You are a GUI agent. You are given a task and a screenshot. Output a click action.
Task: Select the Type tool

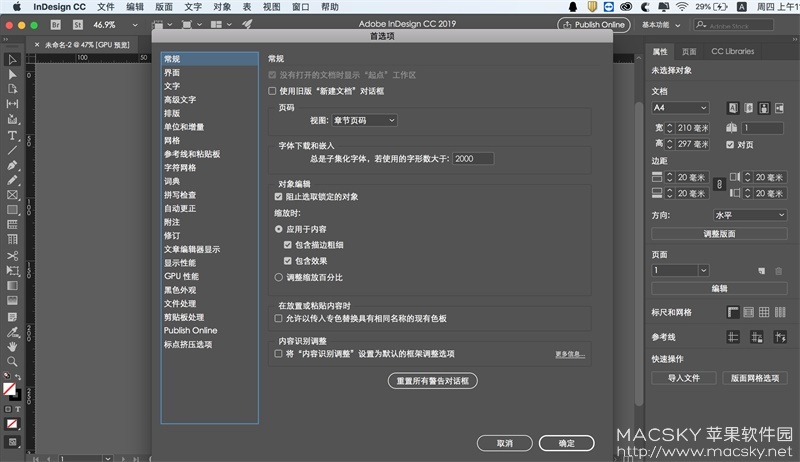coord(12,136)
